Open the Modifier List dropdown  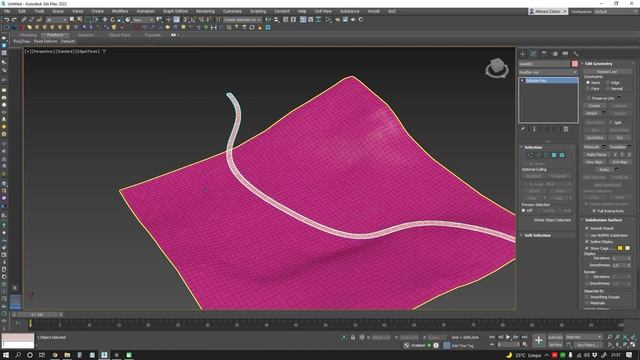548,72
